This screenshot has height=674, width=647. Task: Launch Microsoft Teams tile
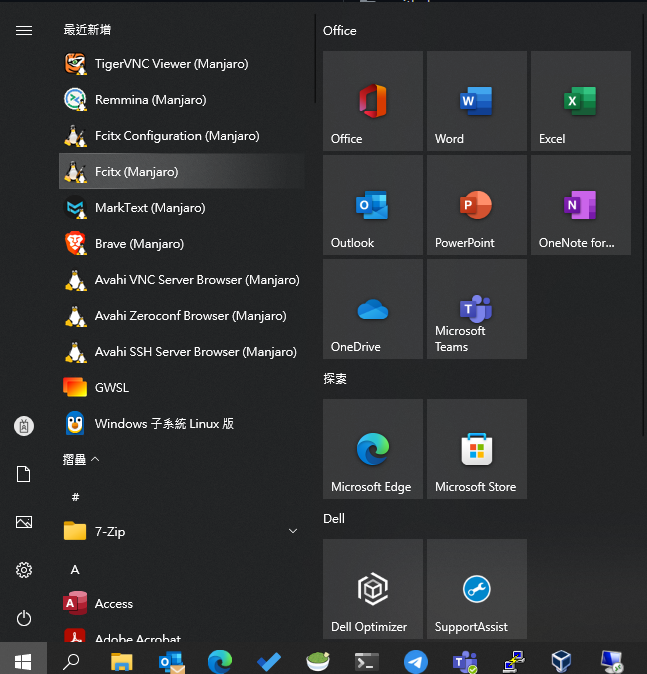click(x=477, y=309)
